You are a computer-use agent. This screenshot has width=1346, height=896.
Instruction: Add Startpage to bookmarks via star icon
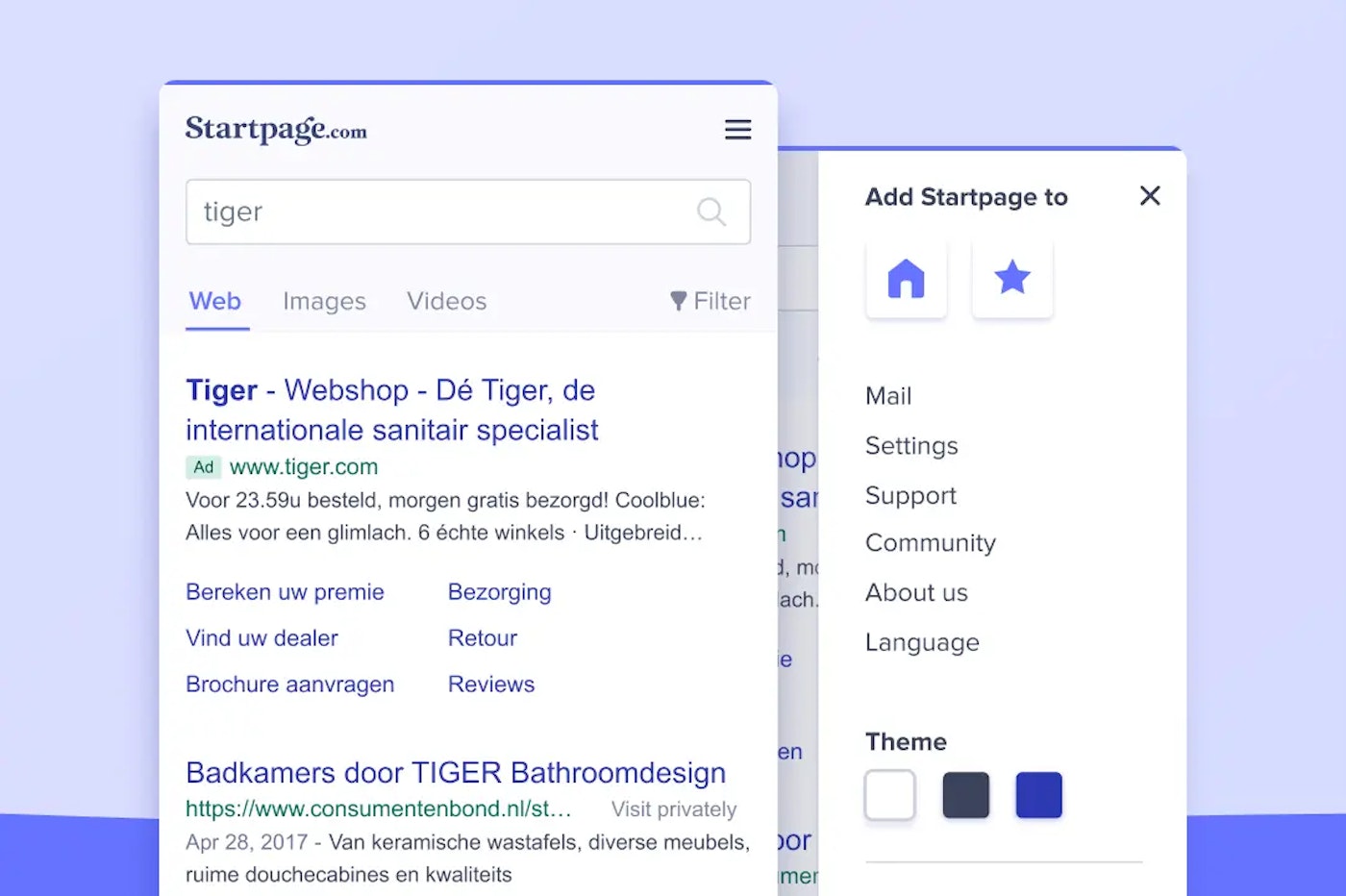[x=1012, y=279]
